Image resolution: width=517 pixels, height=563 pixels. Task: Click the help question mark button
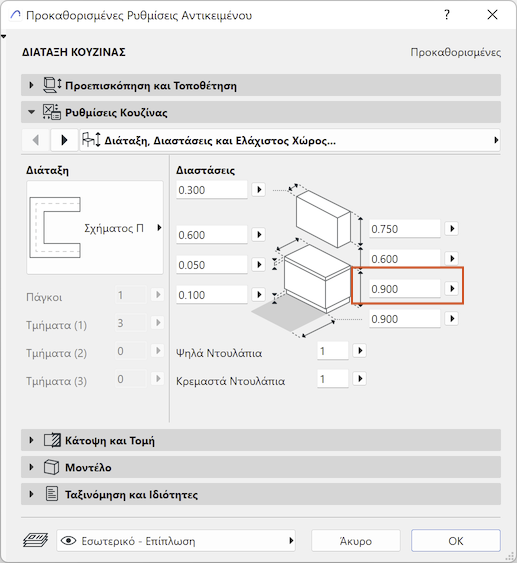[x=447, y=15]
